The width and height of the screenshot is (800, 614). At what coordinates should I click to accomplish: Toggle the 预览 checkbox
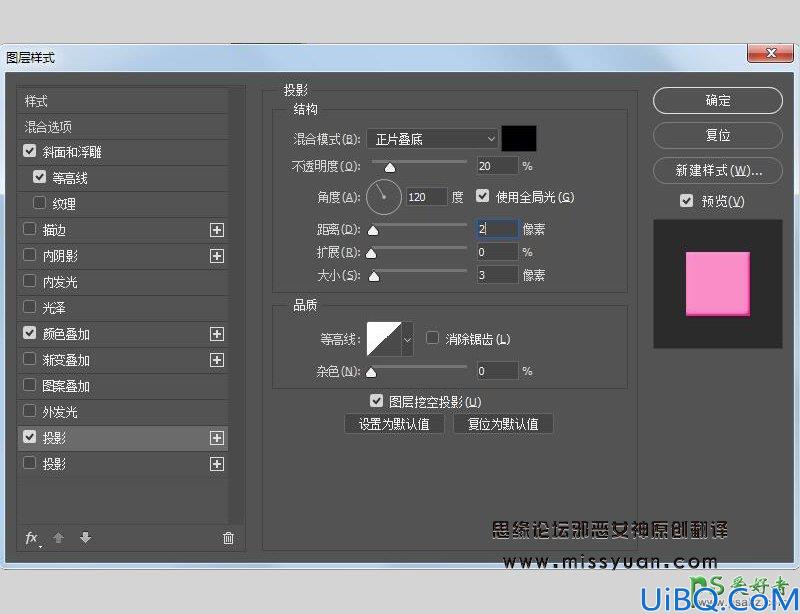point(687,201)
